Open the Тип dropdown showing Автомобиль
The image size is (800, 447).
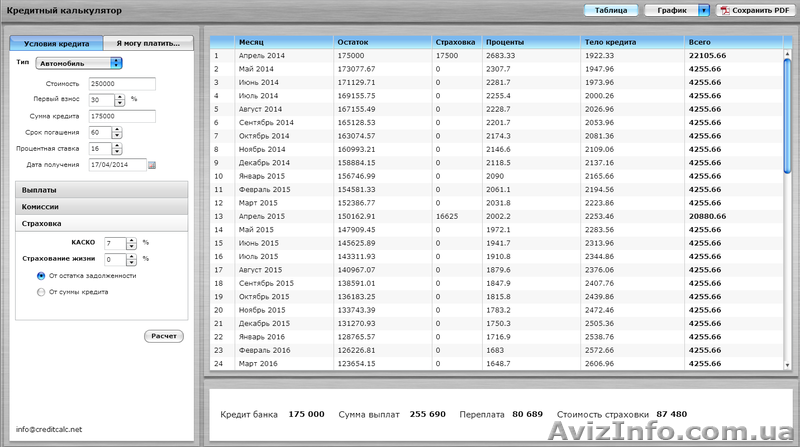(79, 63)
